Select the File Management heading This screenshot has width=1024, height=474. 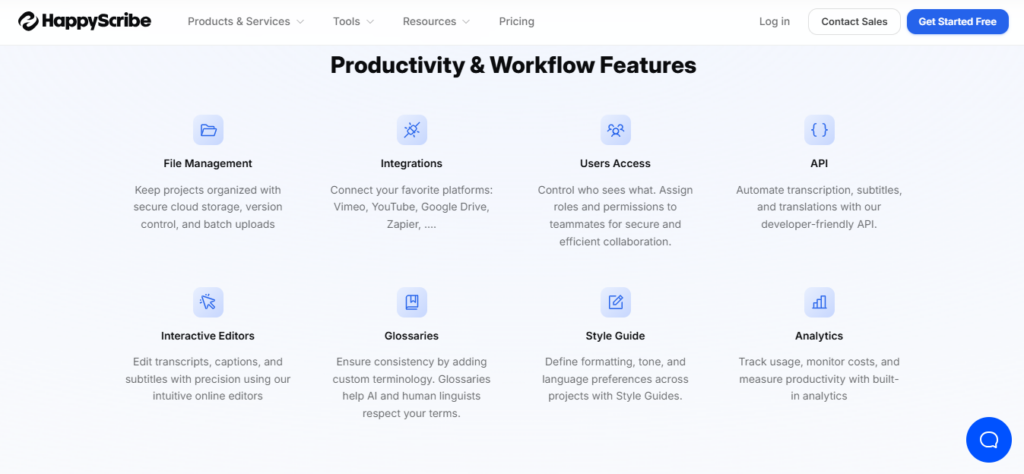[x=208, y=163]
